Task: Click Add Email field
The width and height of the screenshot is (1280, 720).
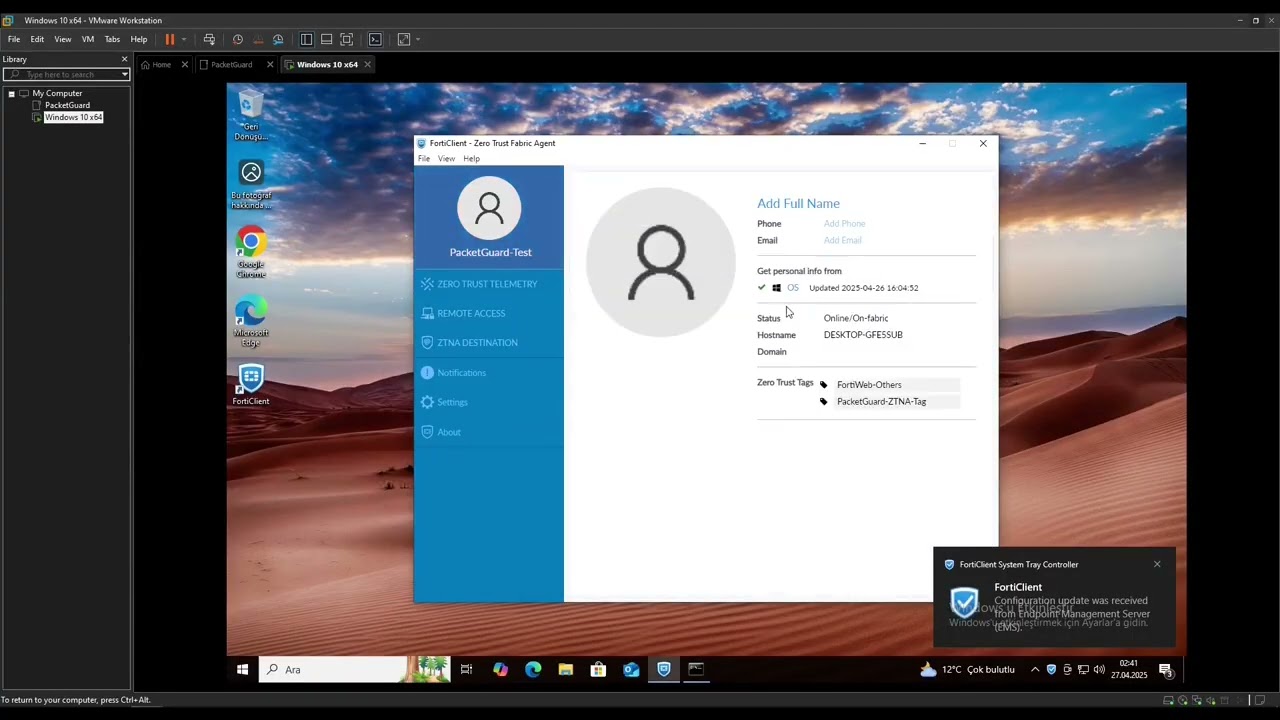Action: (842, 240)
